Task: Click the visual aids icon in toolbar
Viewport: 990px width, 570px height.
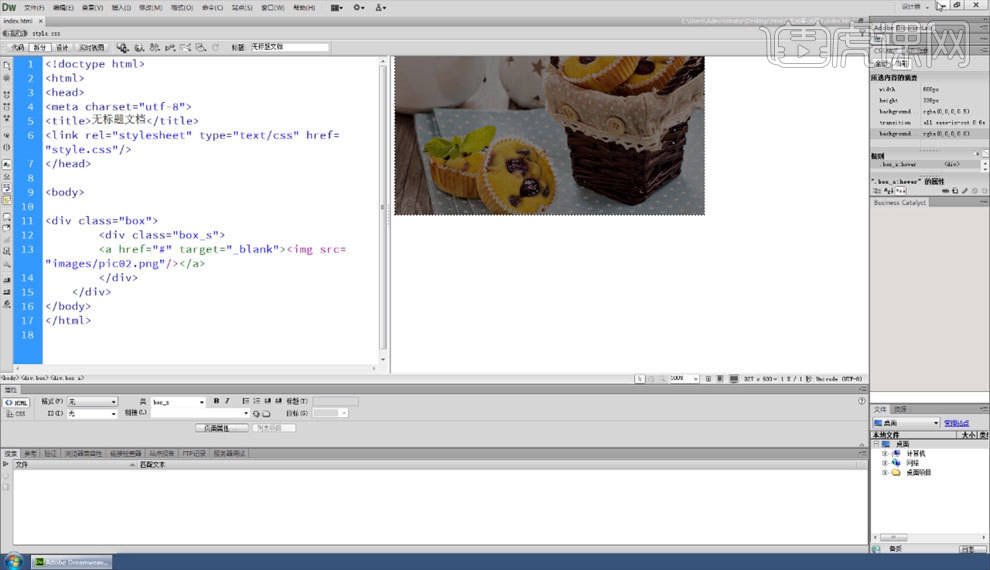Action: click(201, 47)
